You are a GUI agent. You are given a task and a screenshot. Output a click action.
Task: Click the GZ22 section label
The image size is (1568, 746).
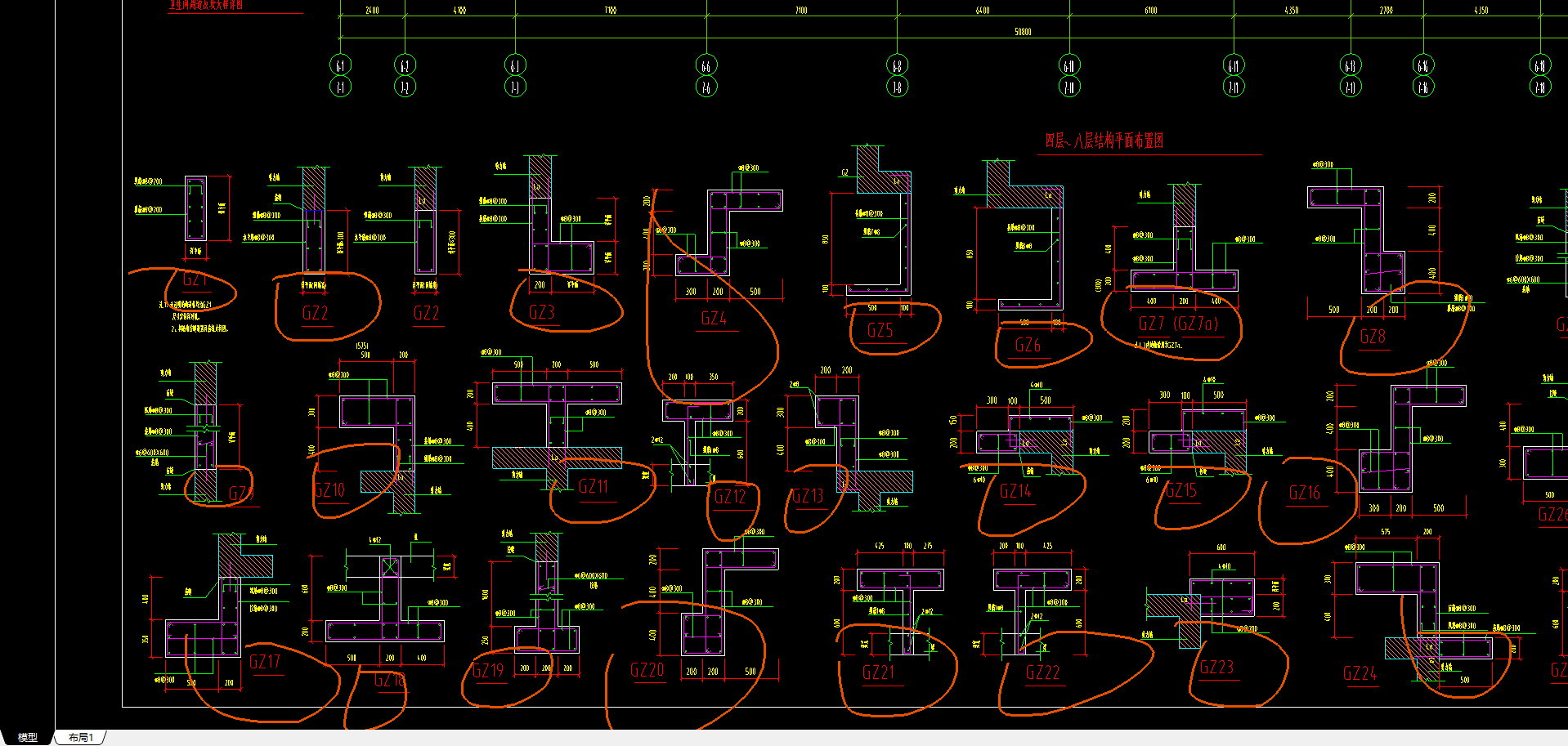(x=1043, y=672)
